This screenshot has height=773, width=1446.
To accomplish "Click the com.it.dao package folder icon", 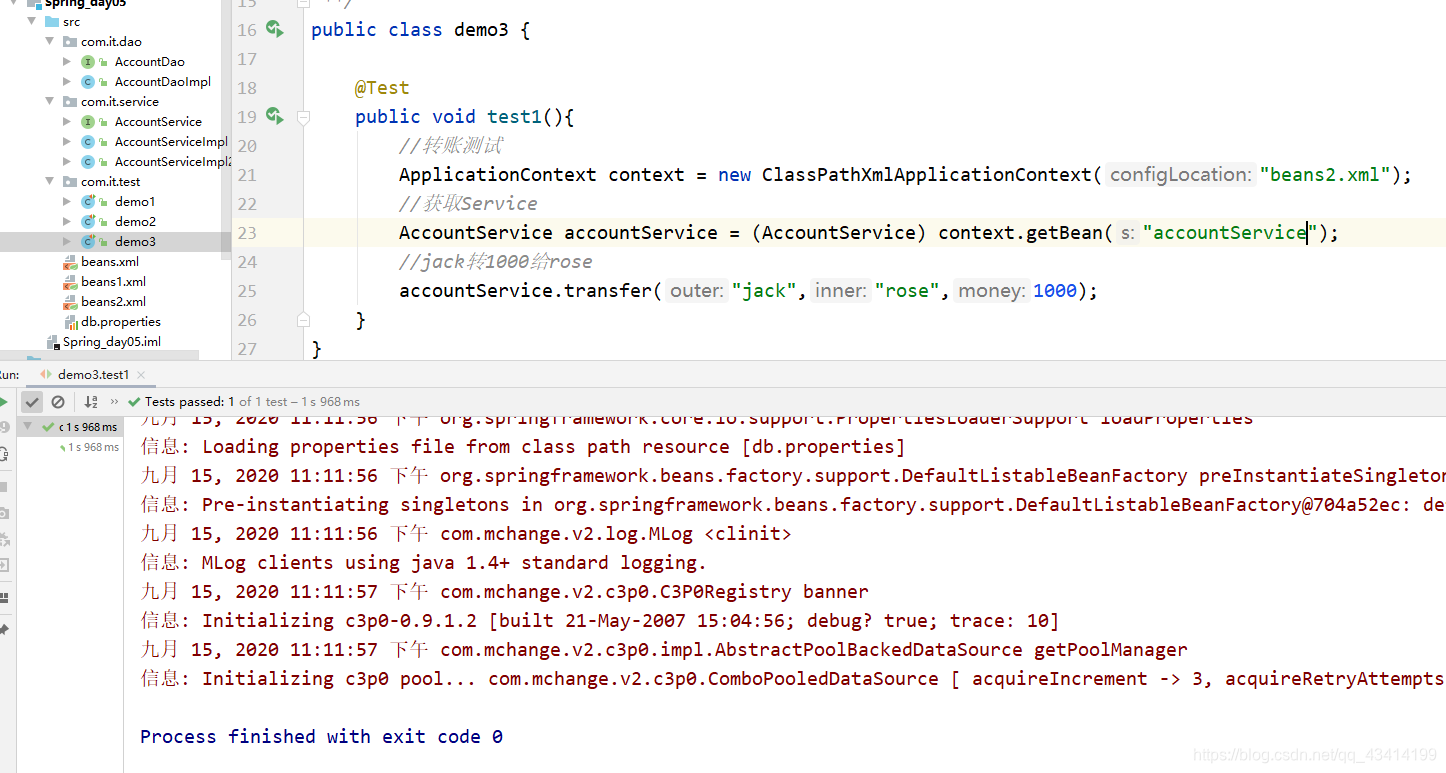I will point(70,42).
